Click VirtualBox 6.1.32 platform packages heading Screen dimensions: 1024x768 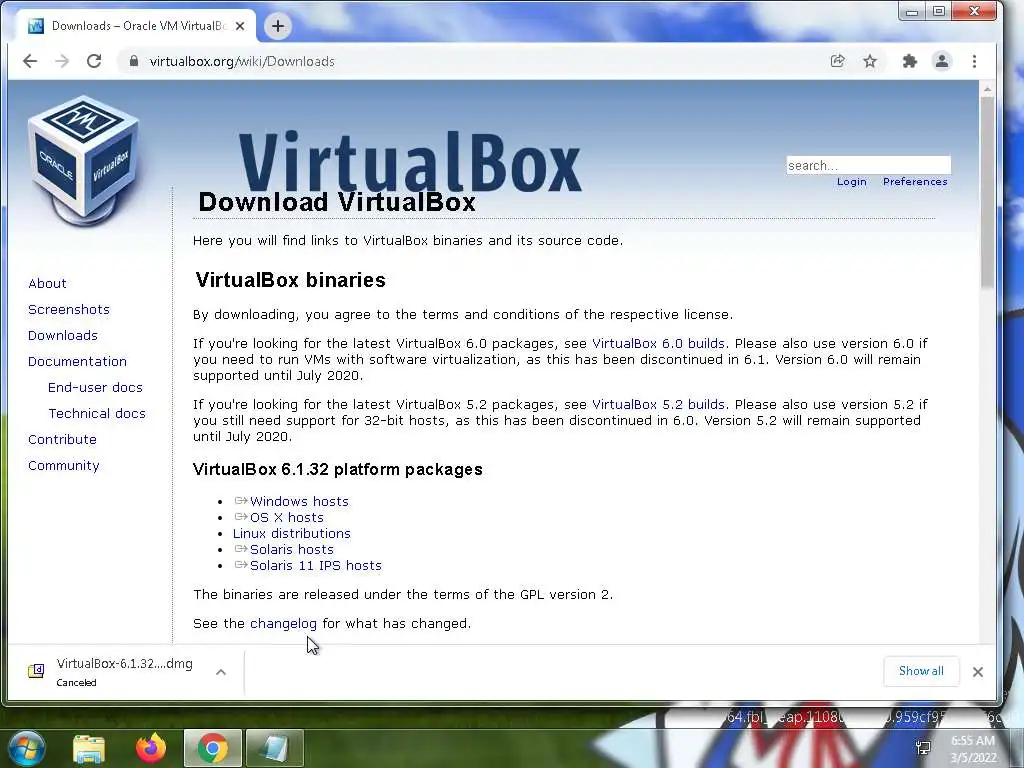point(338,470)
